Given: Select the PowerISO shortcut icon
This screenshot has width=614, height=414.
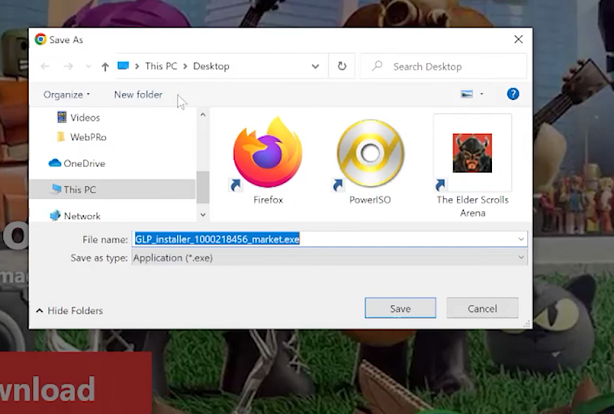Looking at the screenshot, I should tap(369, 154).
